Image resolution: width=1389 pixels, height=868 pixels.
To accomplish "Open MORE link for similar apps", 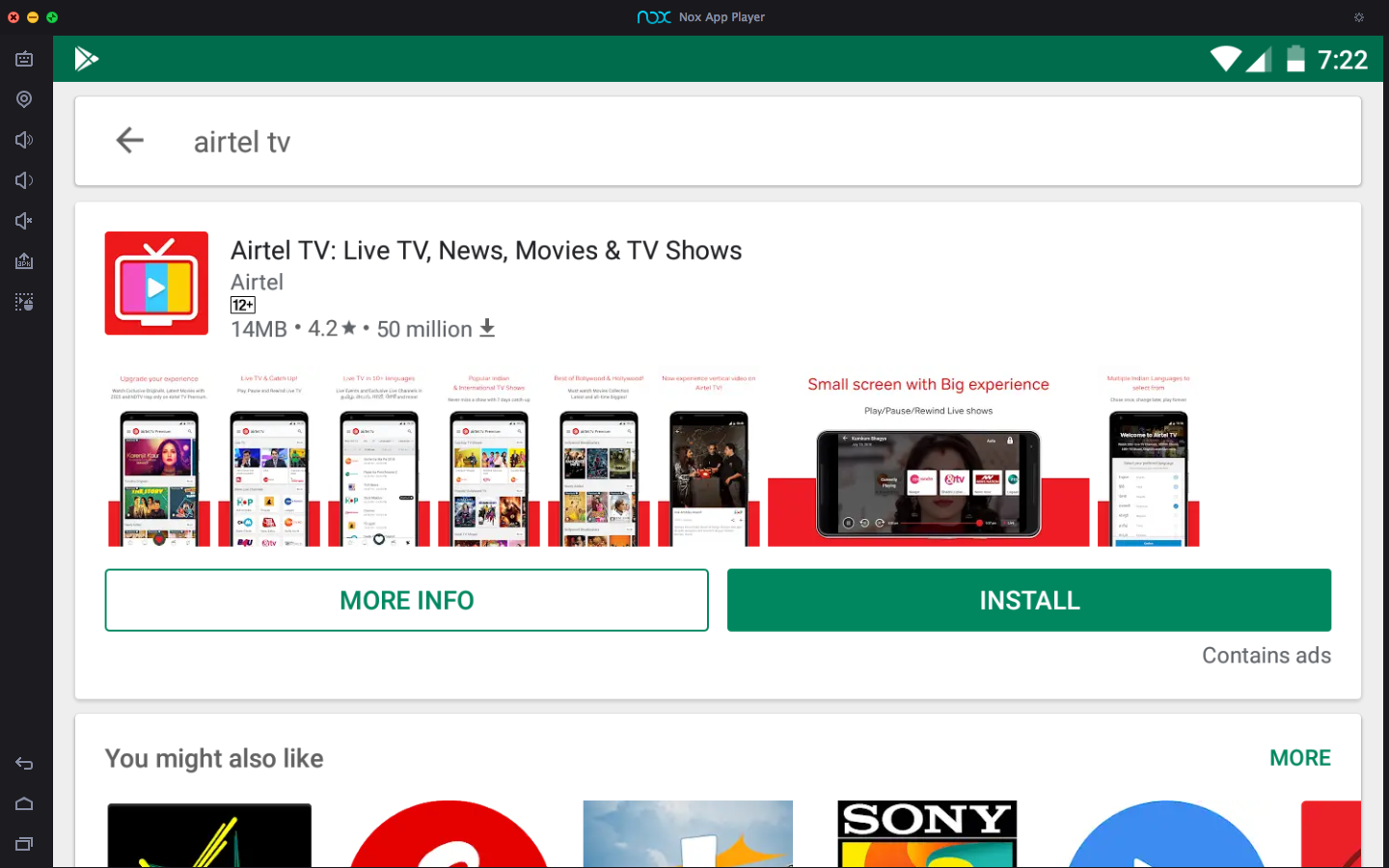I will click(1299, 758).
